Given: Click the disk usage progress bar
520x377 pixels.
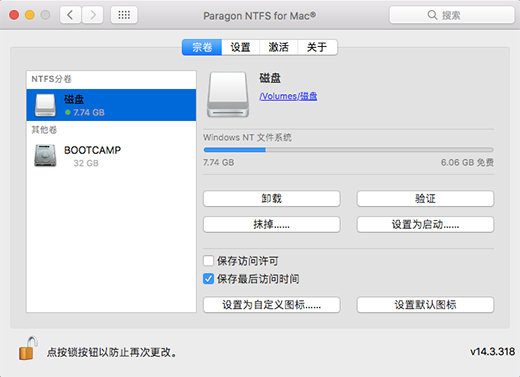Looking at the screenshot, I should click(x=348, y=150).
